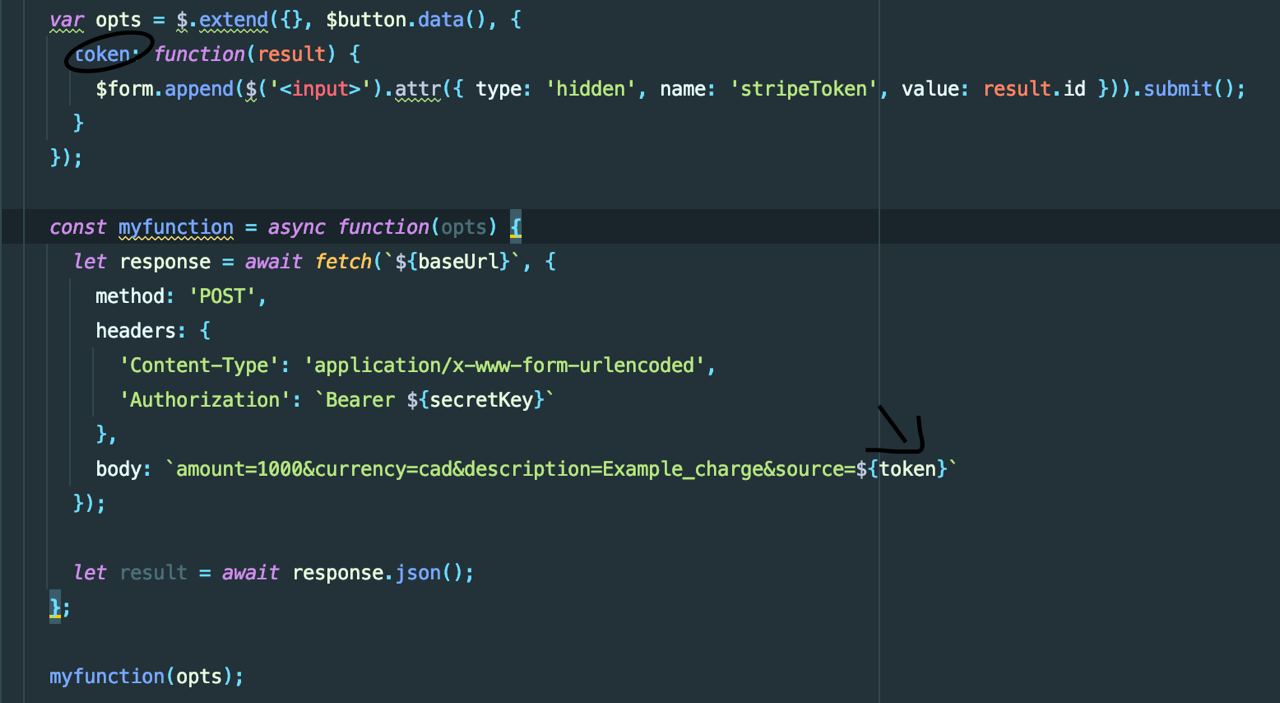Click the 'const' keyword

(x=78, y=227)
